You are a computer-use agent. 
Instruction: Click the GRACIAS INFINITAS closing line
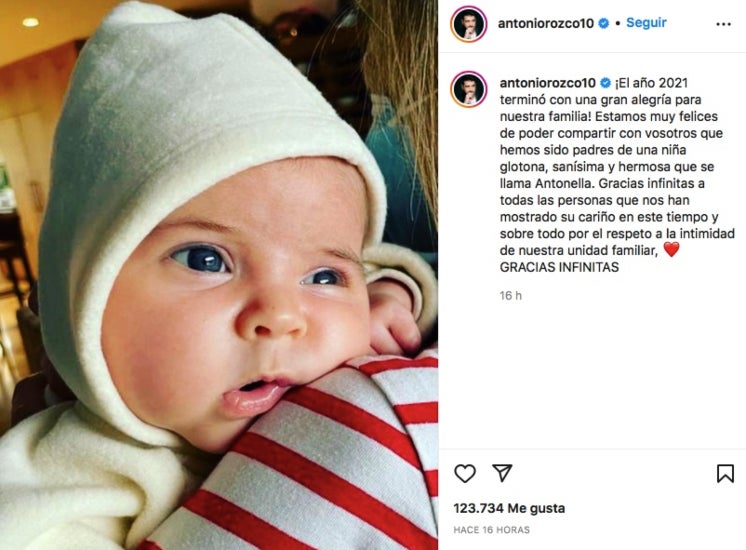559,267
